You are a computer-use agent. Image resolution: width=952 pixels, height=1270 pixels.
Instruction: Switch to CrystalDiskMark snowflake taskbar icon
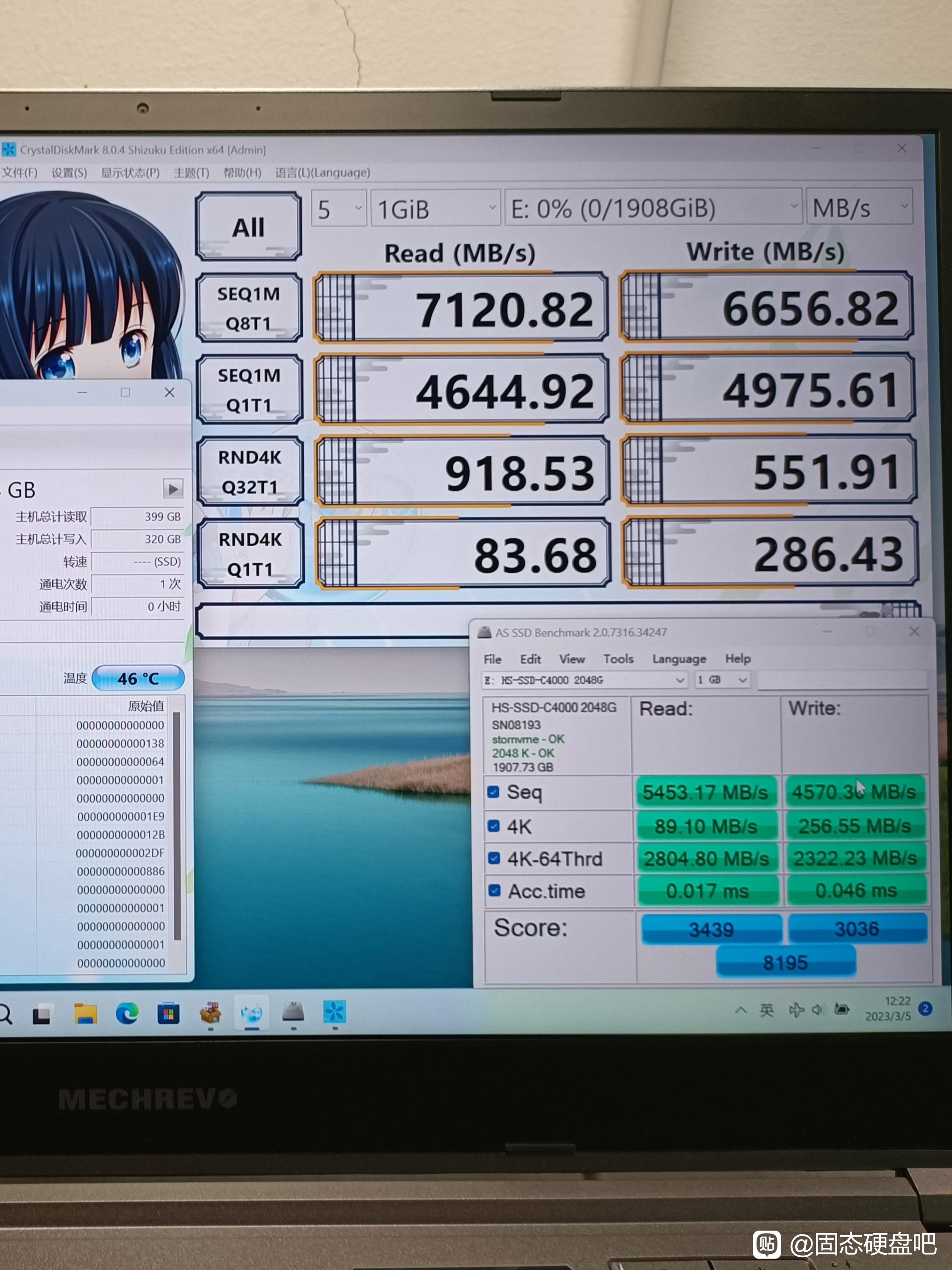334,1012
